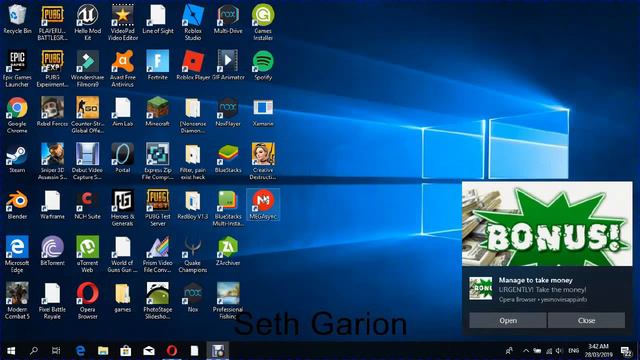
Task: Launch Portal desktop shortcut
Action: 122,158
